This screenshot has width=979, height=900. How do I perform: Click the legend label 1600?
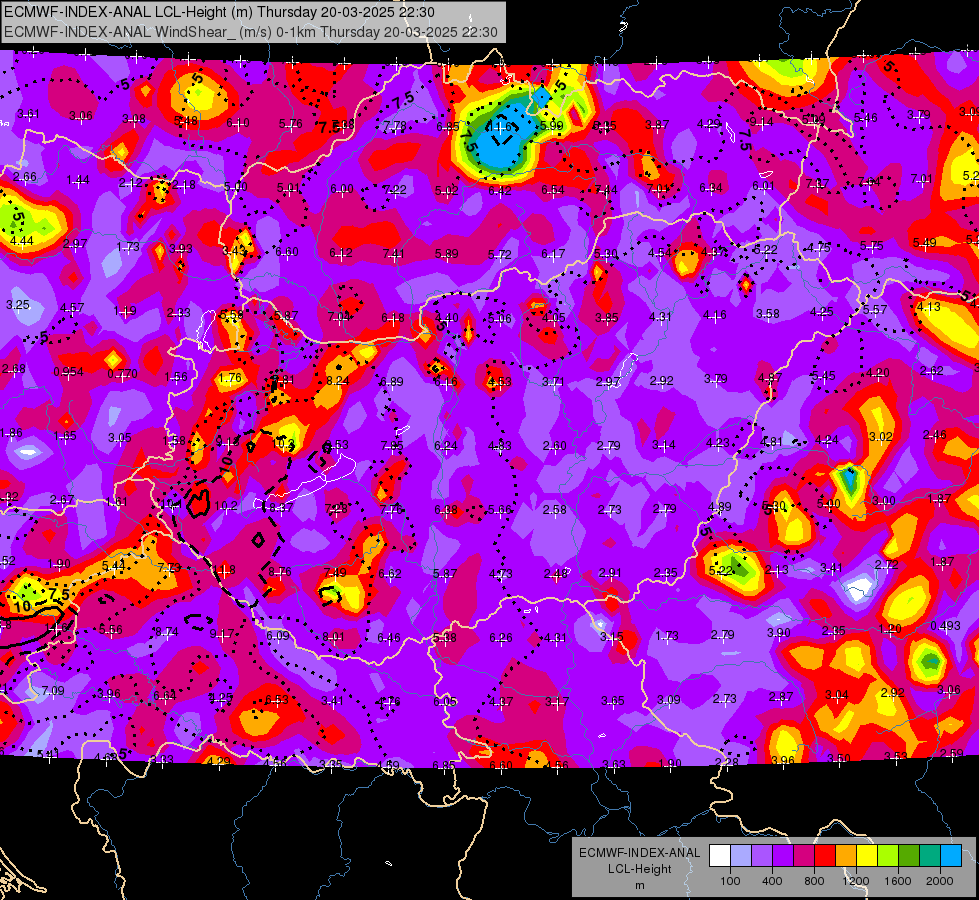coord(898,881)
